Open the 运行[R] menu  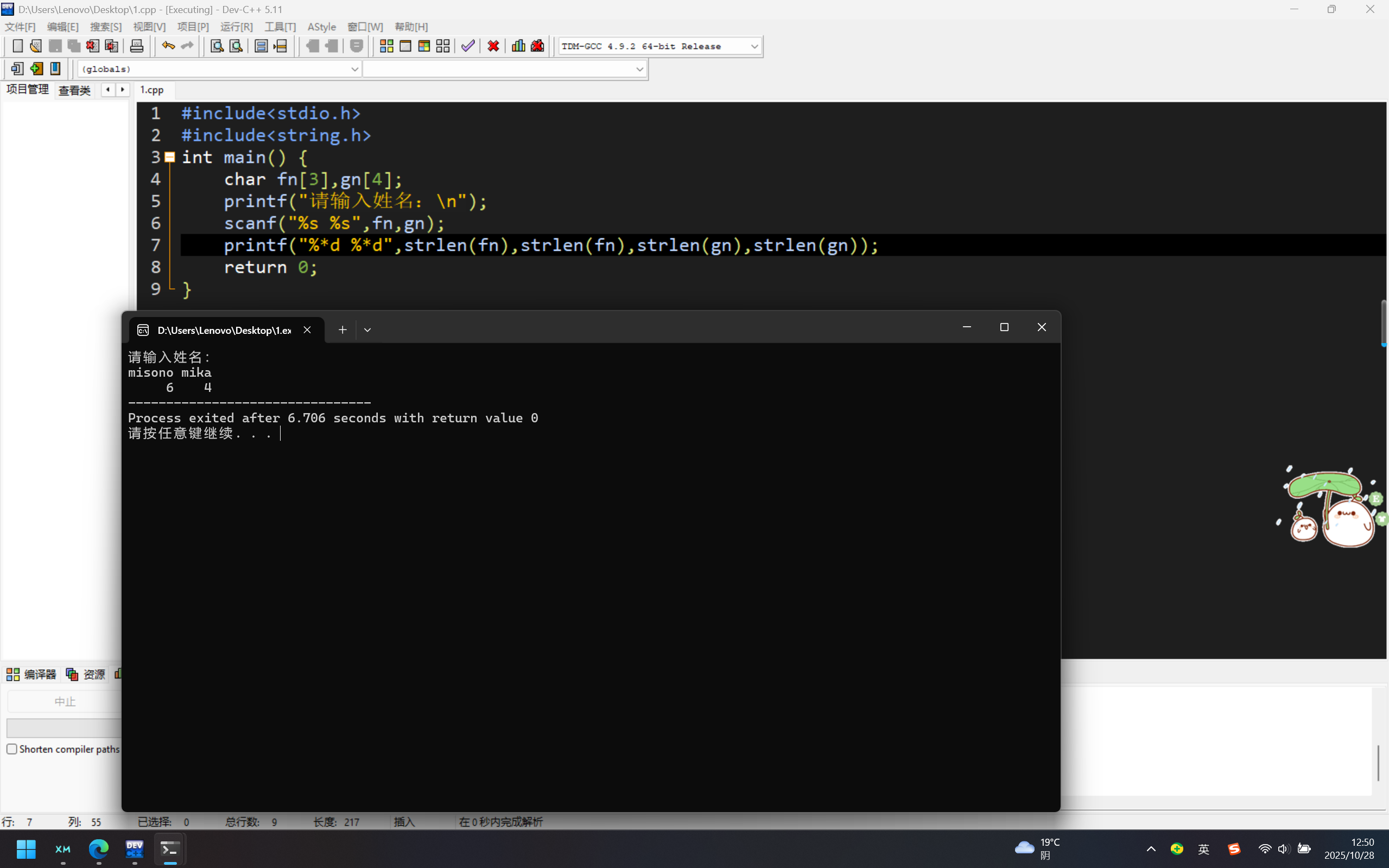[237, 27]
